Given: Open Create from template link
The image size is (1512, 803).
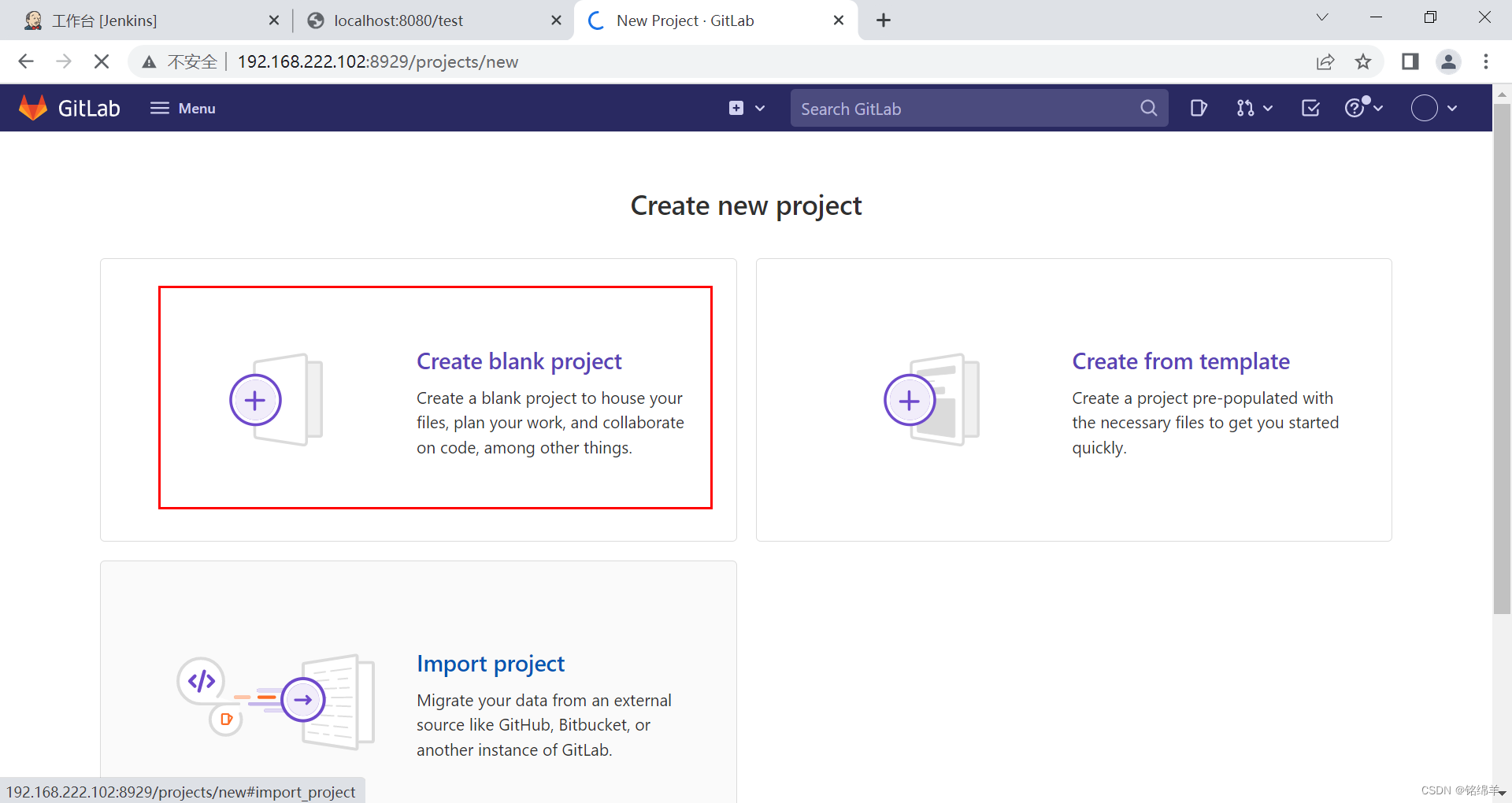Looking at the screenshot, I should click(x=1180, y=361).
